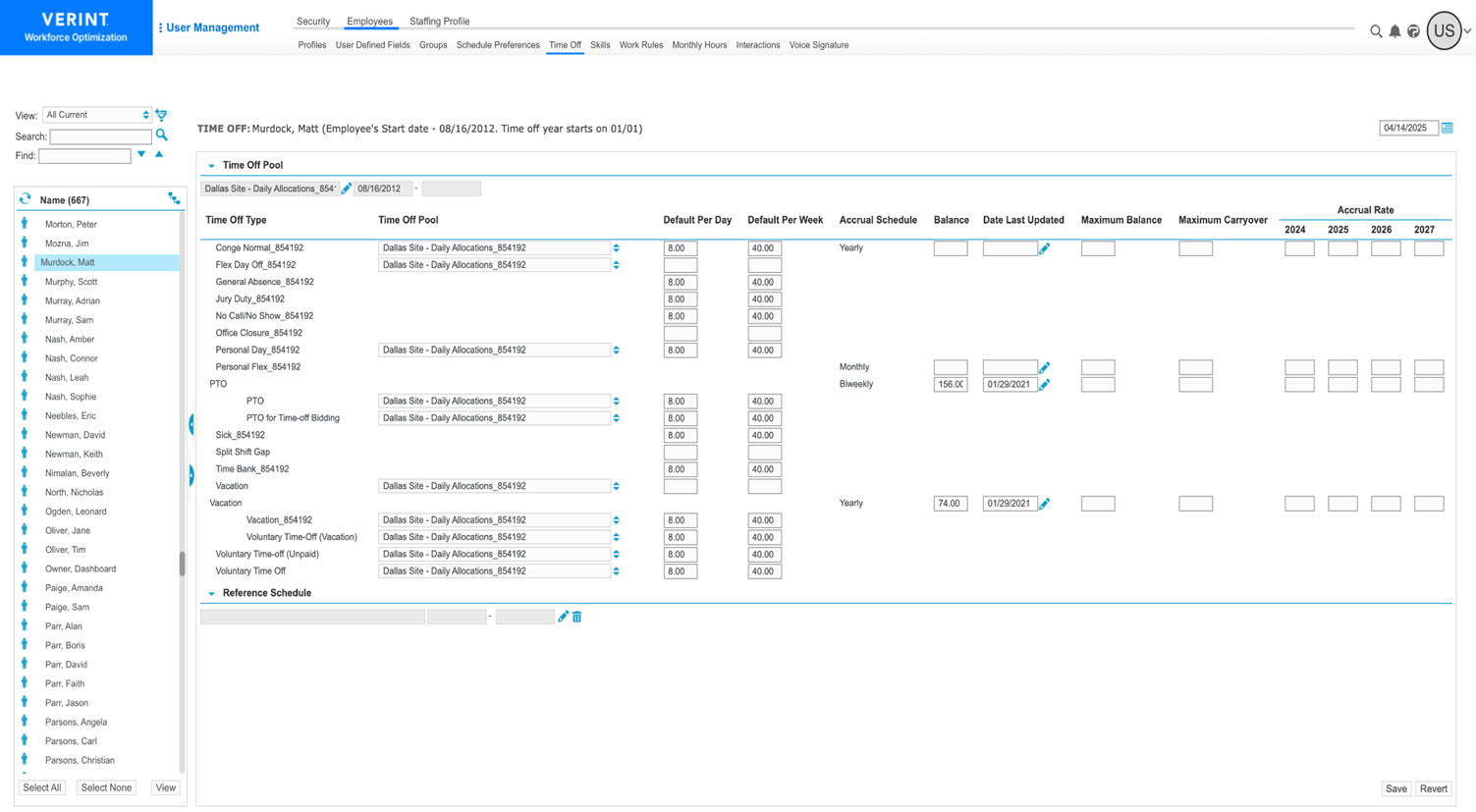
Task: Open notifications bell icon
Action: (x=1394, y=31)
